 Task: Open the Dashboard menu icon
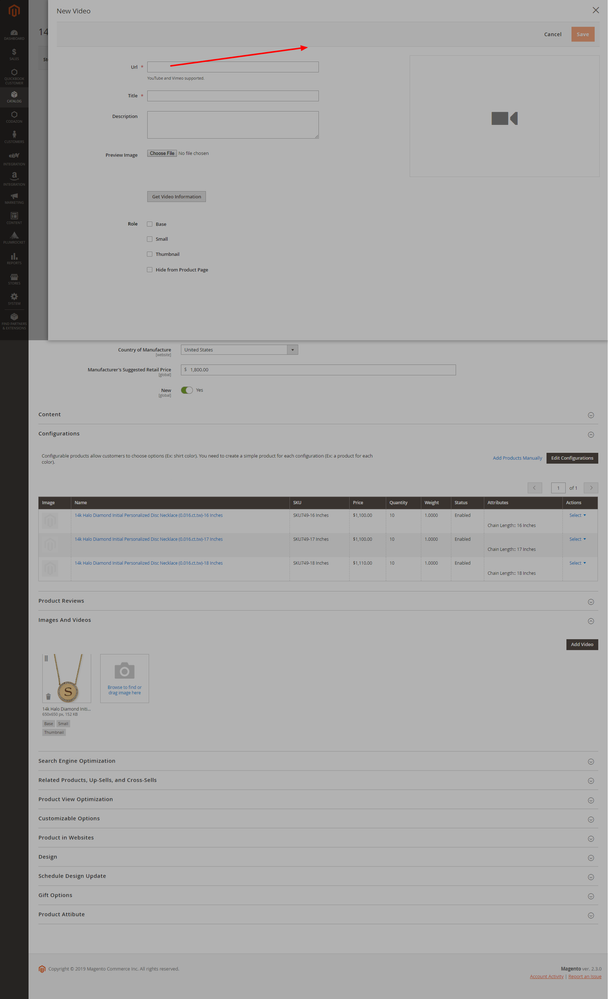[x=14, y=34]
